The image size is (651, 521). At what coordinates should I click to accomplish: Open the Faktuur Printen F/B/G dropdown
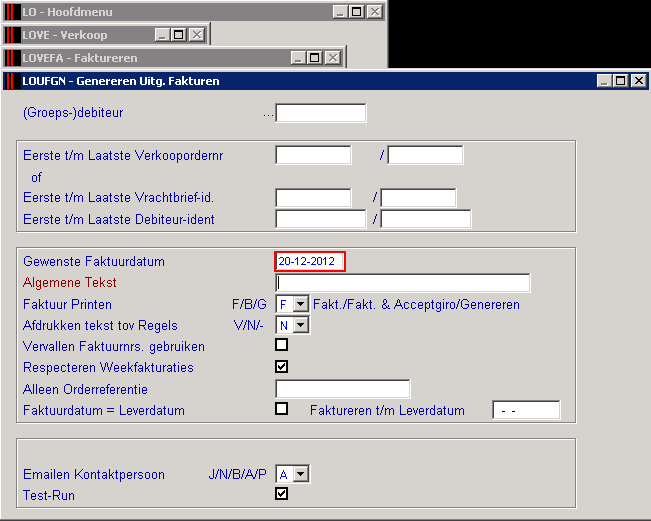click(301, 304)
